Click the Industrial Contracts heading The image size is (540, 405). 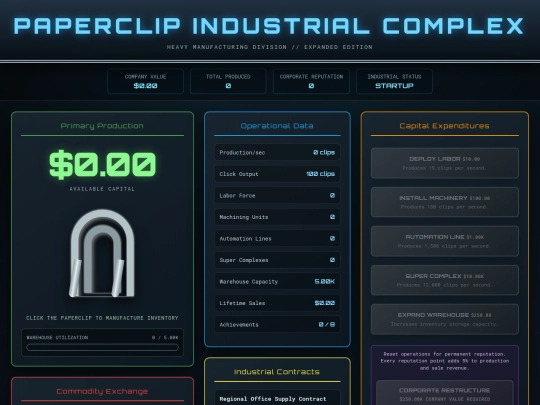[x=277, y=372]
